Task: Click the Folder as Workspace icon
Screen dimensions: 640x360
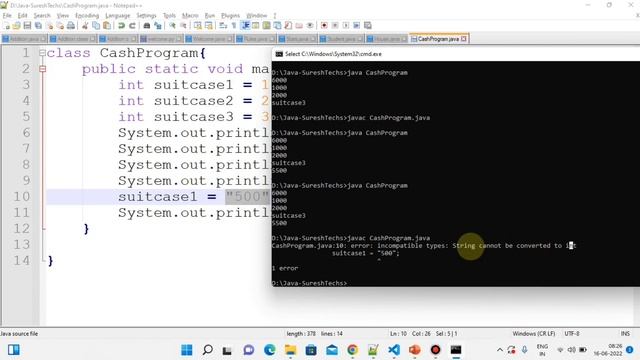Action: point(299,25)
